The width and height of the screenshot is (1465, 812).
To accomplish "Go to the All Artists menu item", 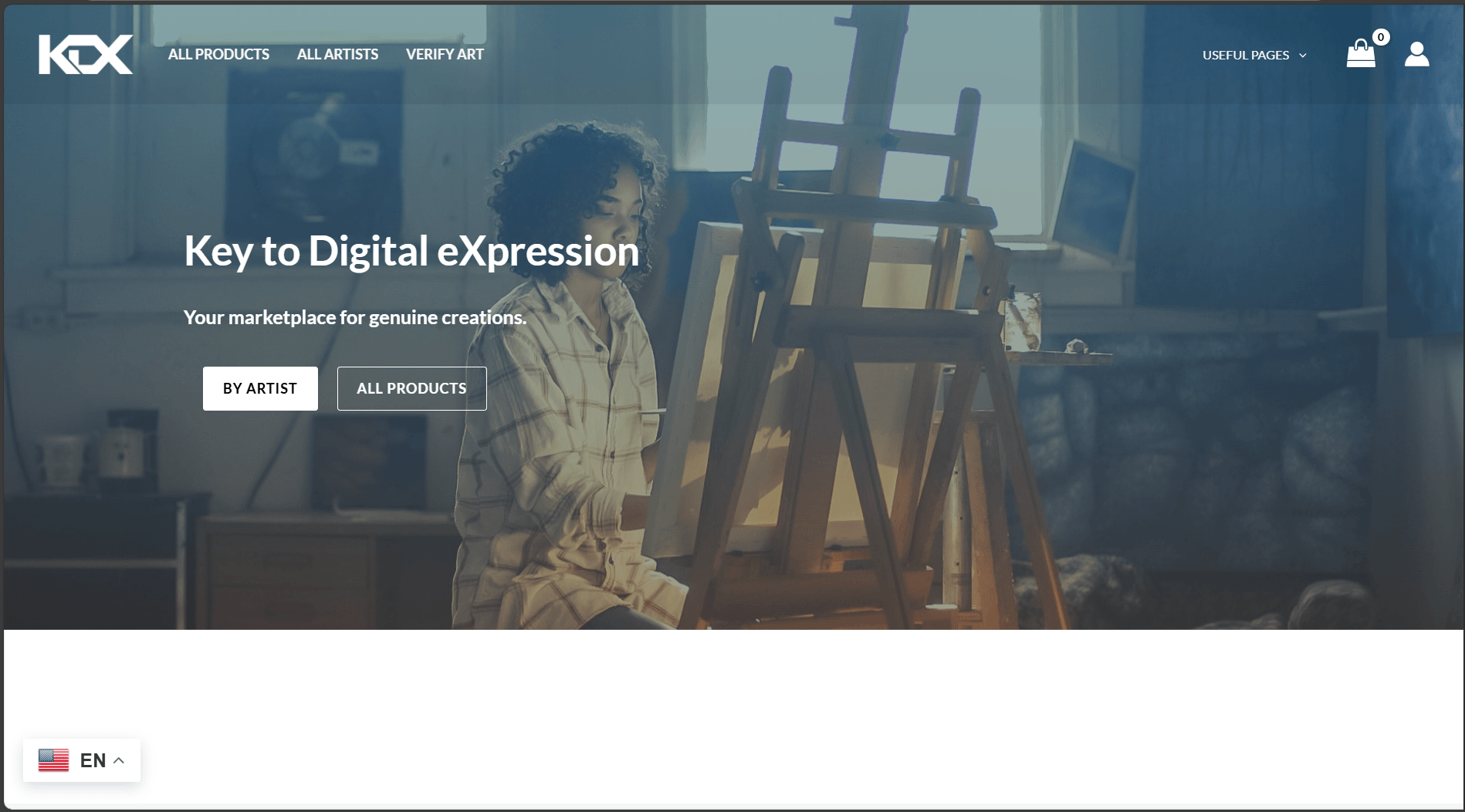I will [x=337, y=54].
